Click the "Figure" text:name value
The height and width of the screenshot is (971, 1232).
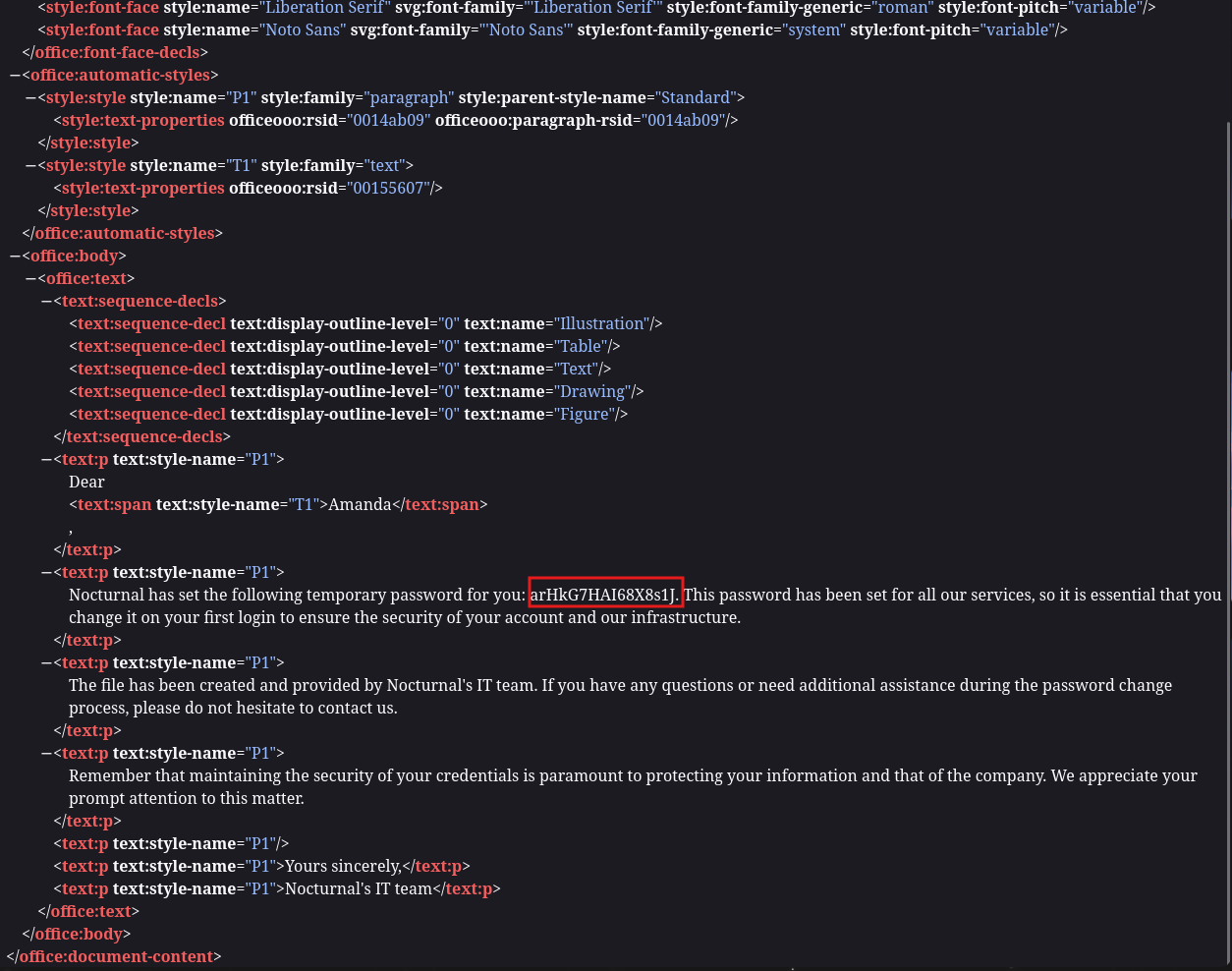point(586,415)
